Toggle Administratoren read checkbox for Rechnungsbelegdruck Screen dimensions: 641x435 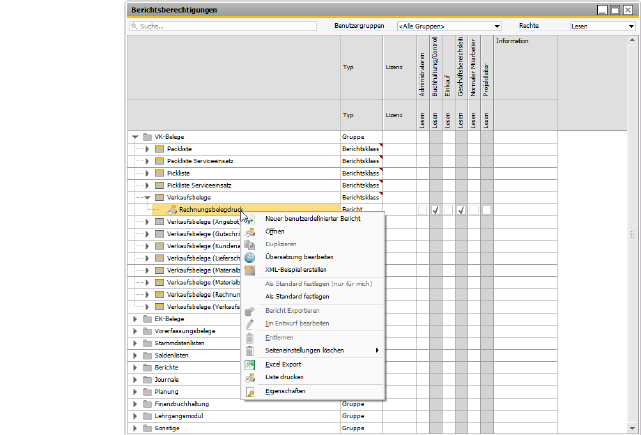(423, 210)
